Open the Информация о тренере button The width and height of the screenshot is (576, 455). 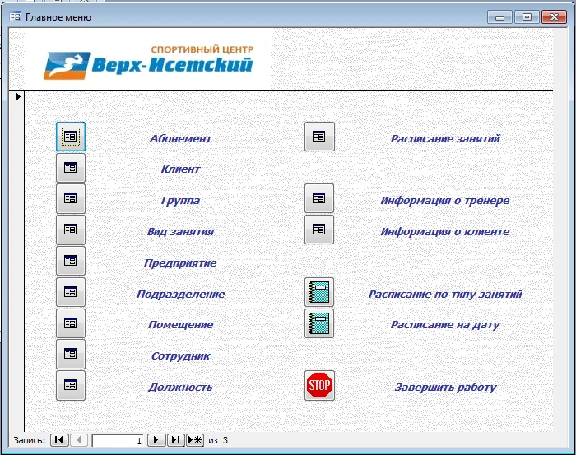tap(319, 198)
